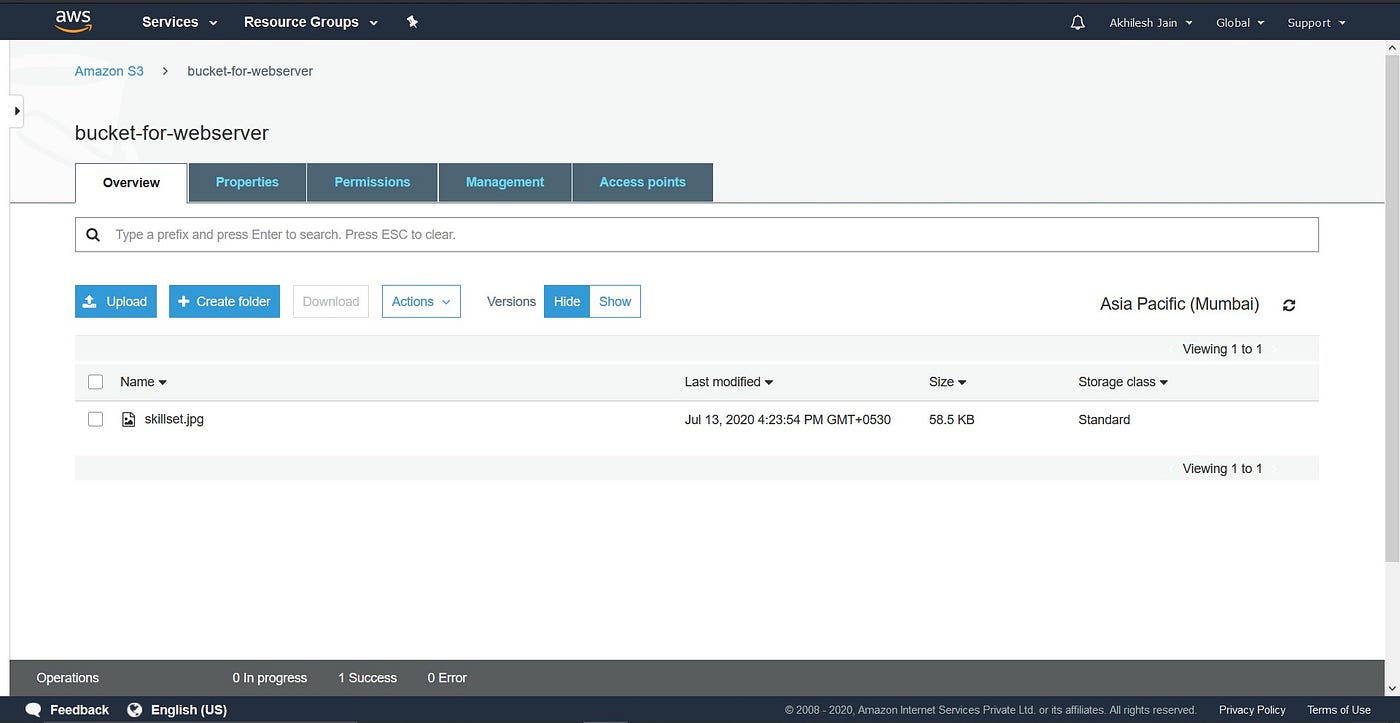The height and width of the screenshot is (723, 1400).
Task: Open the Privacy Policy link
Action: (x=1252, y=710)
